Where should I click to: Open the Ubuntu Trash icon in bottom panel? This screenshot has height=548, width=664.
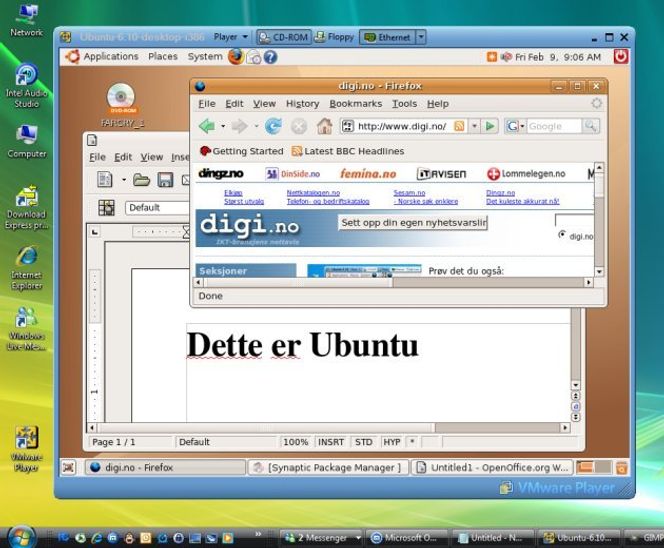621,468
